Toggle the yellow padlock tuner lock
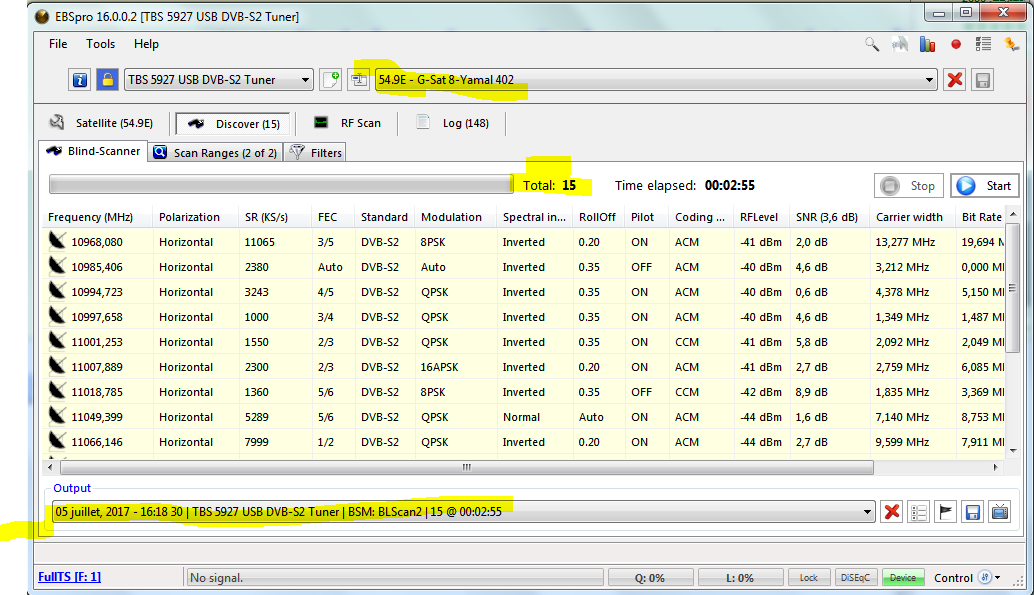This screenshot has width=1034, height=595. tap(107, 80)
